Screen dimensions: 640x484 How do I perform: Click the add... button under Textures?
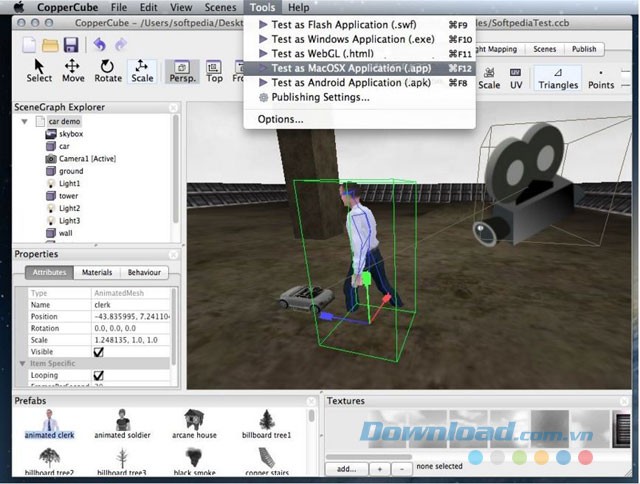(346, 468)
